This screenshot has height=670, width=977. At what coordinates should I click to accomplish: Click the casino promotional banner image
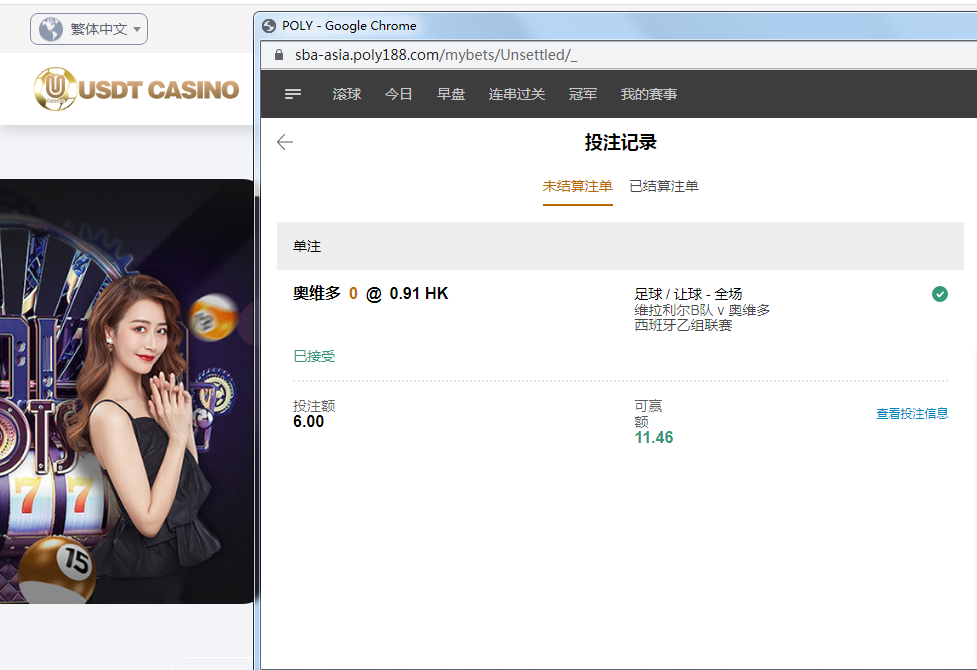point(127,391)
